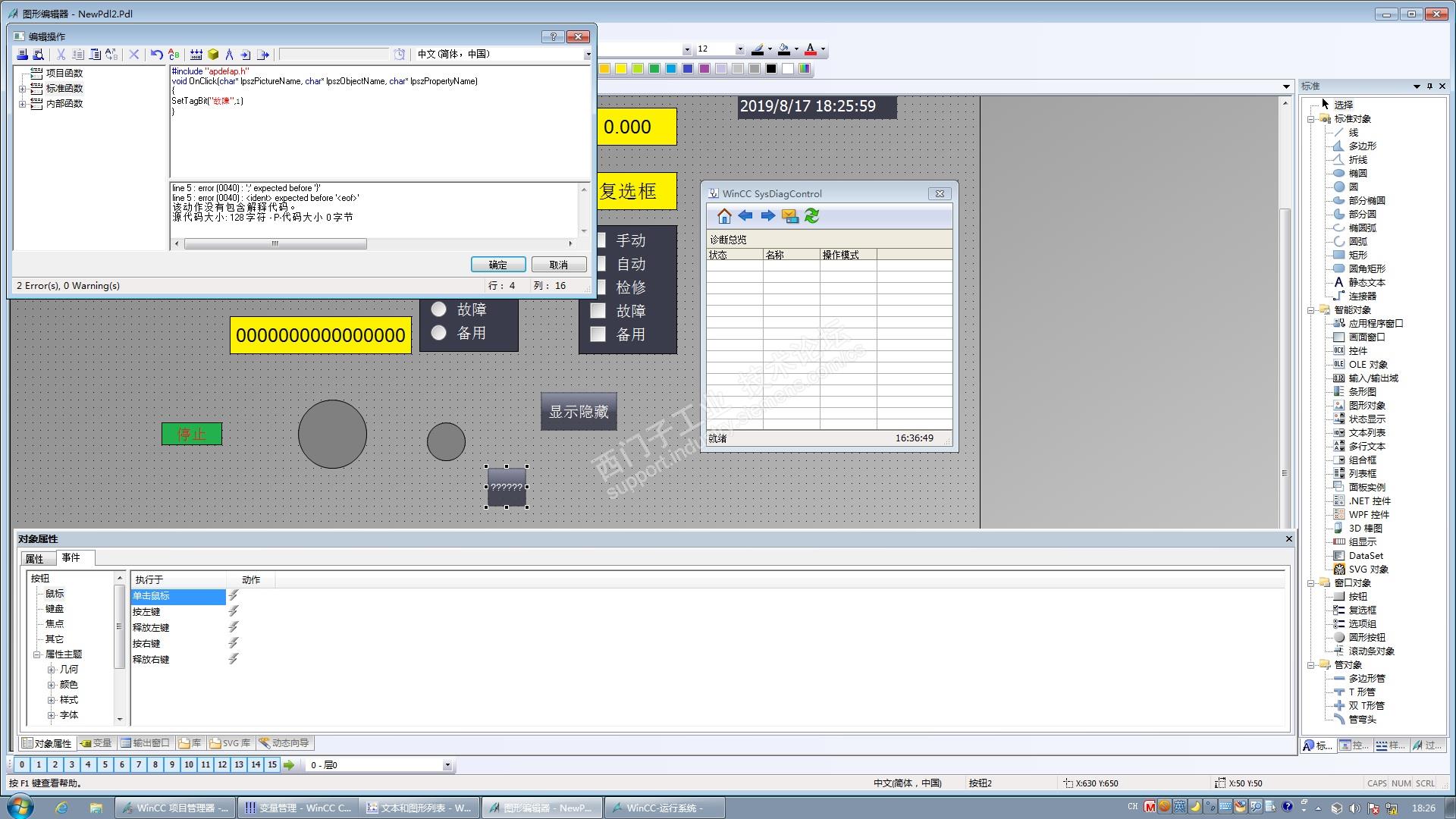Open the language dropdown 中文(简体,中国)

[587, 55]
